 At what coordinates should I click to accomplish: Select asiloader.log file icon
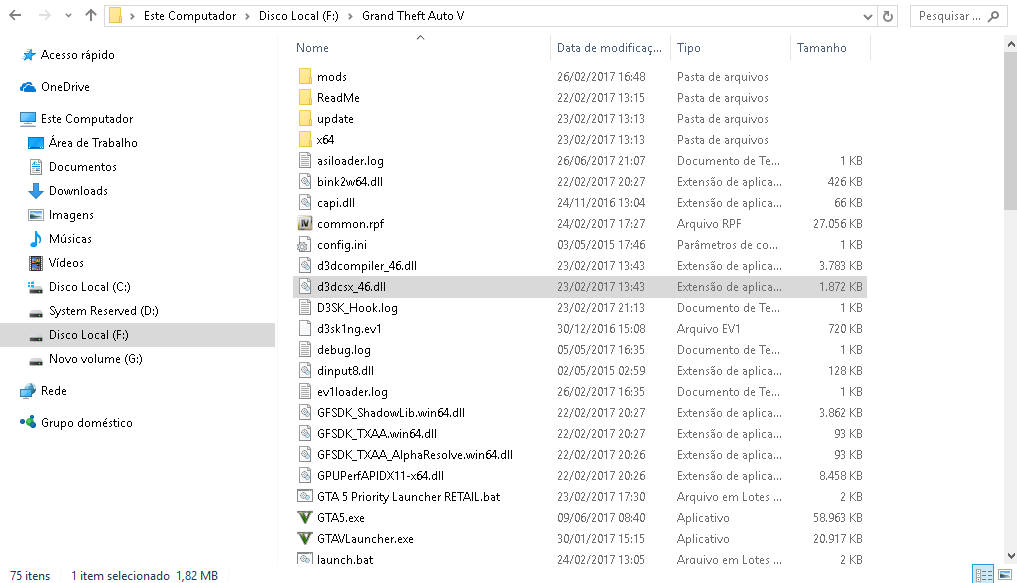[305, 161]
